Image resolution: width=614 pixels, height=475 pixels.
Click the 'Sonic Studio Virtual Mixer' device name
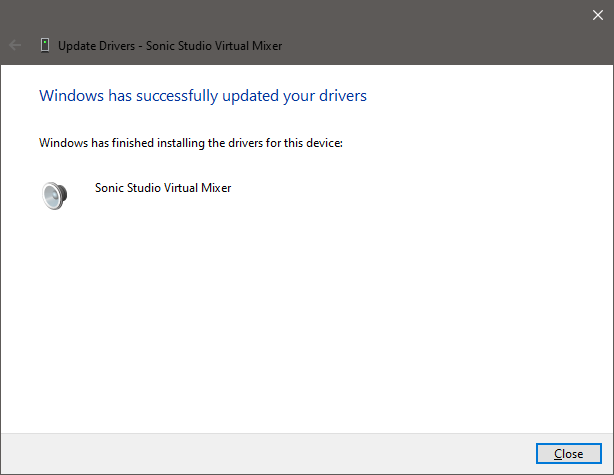[163, 188]
